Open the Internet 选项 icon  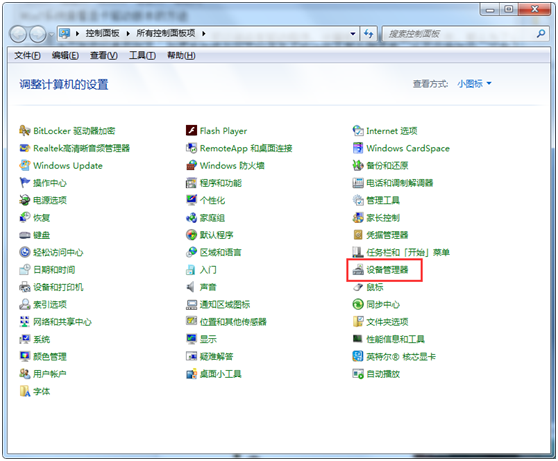point(358,131)
